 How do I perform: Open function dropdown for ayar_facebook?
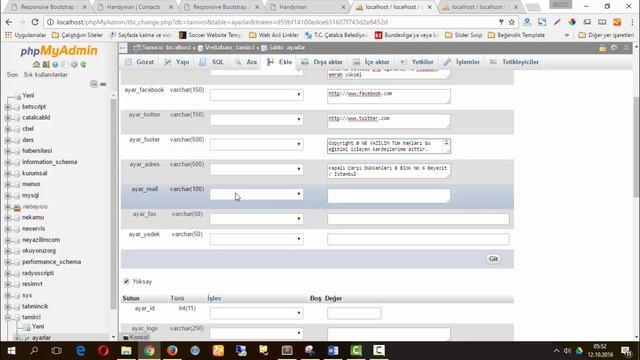(256, 95)
